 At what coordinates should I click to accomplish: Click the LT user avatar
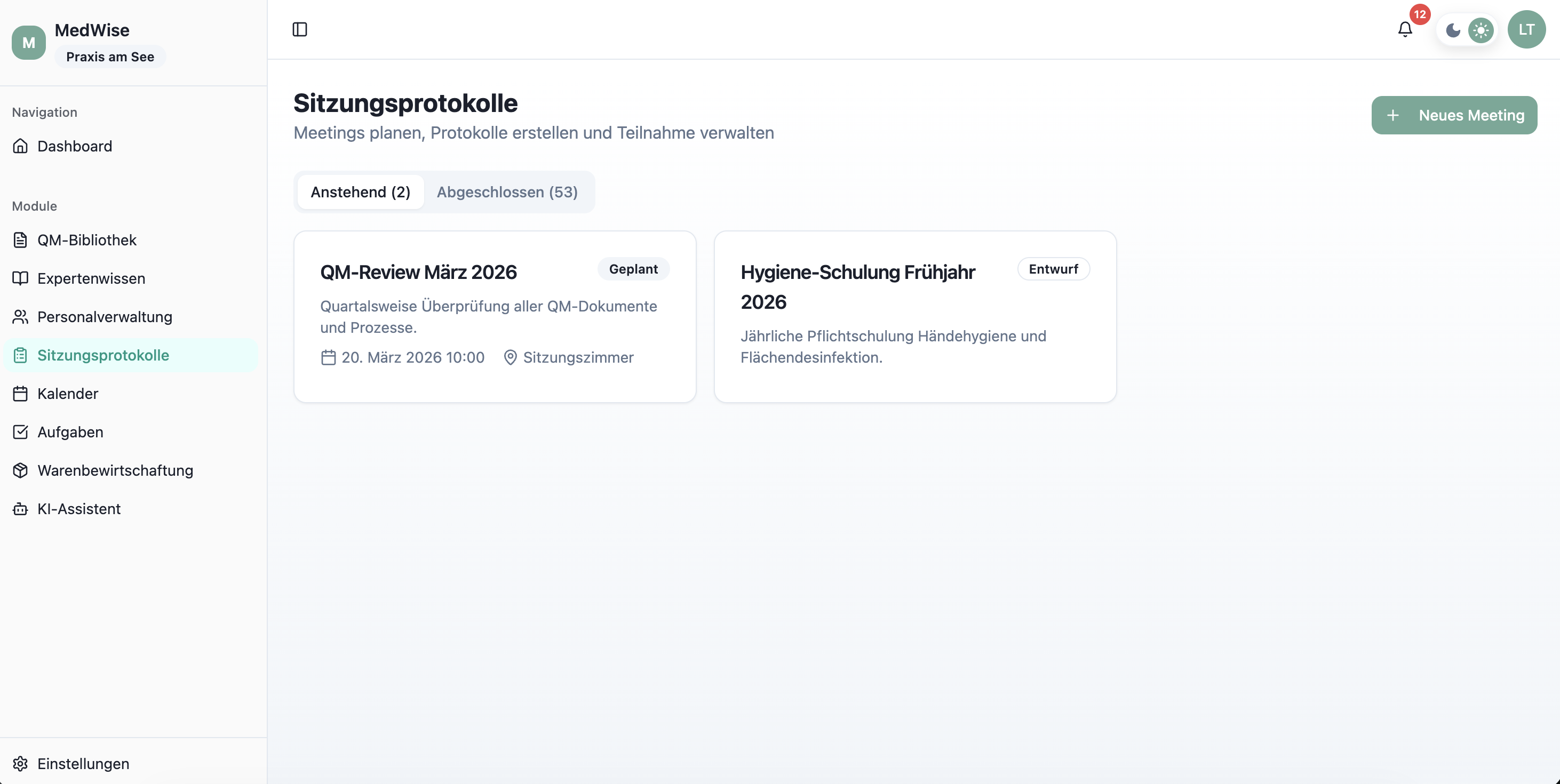coord(1526,29)
